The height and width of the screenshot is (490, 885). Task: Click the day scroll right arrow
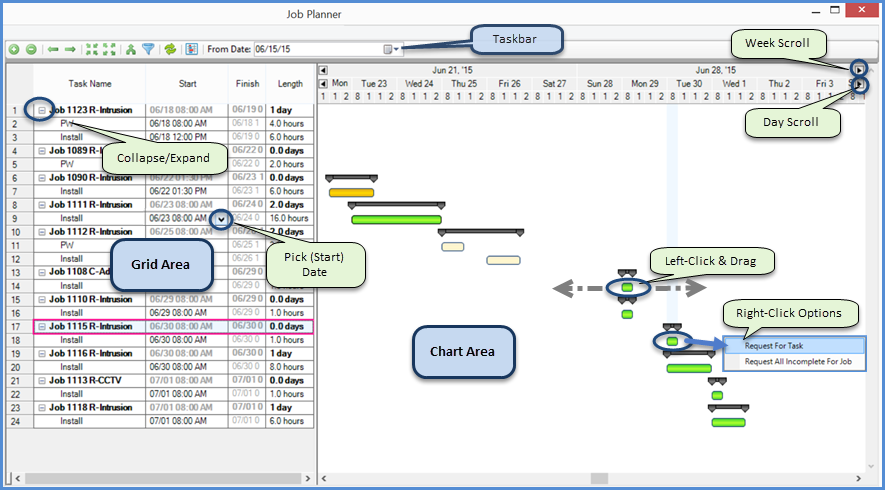click(x=859, y=85)
